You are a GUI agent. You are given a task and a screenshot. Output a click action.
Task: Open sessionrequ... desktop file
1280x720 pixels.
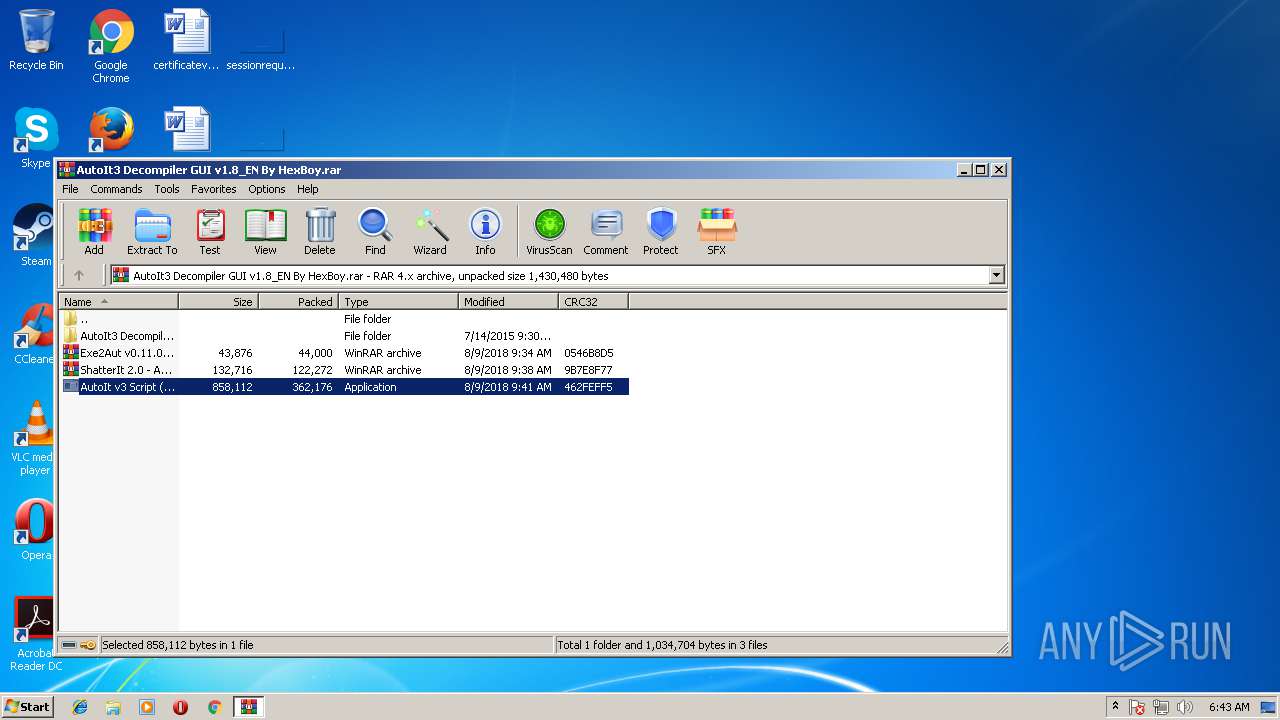(x=261, y=48)
